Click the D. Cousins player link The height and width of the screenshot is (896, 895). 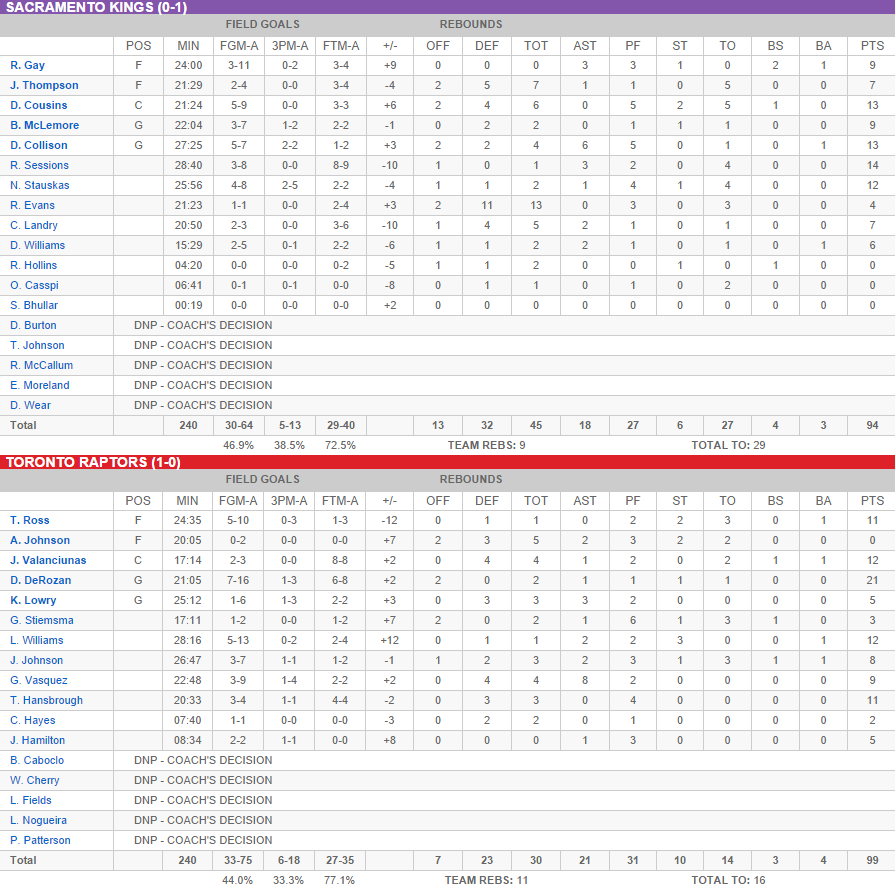tap(39, 105)
